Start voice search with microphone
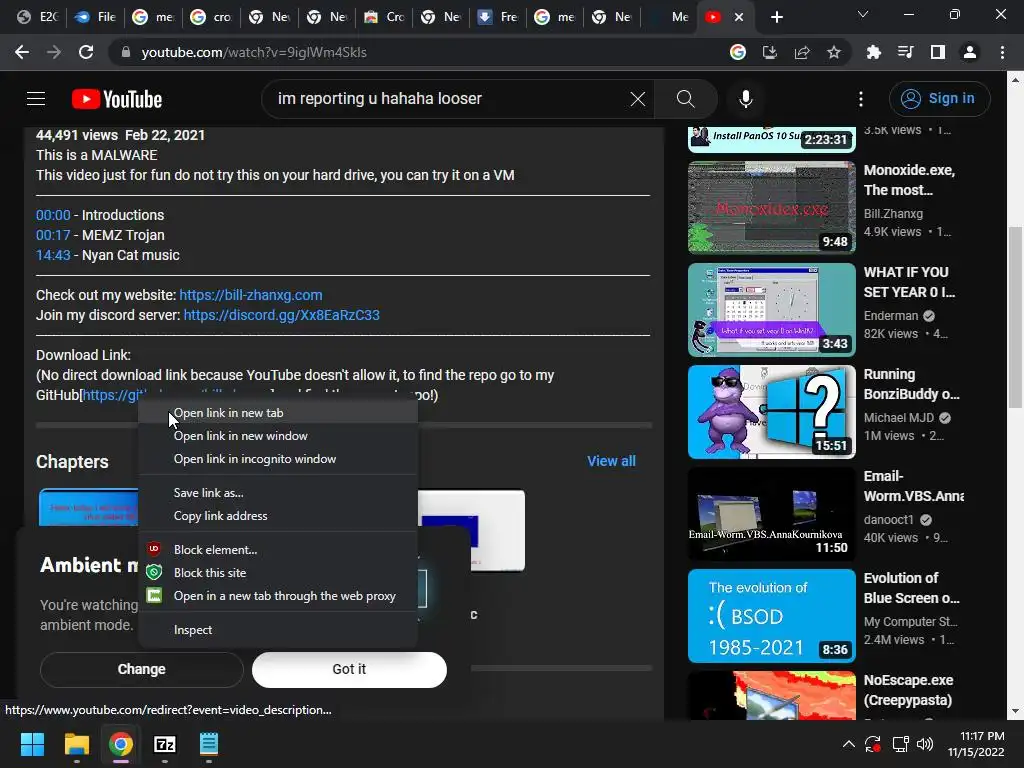The width and height of the screenshot is (1024, 768). coord(746,99)
